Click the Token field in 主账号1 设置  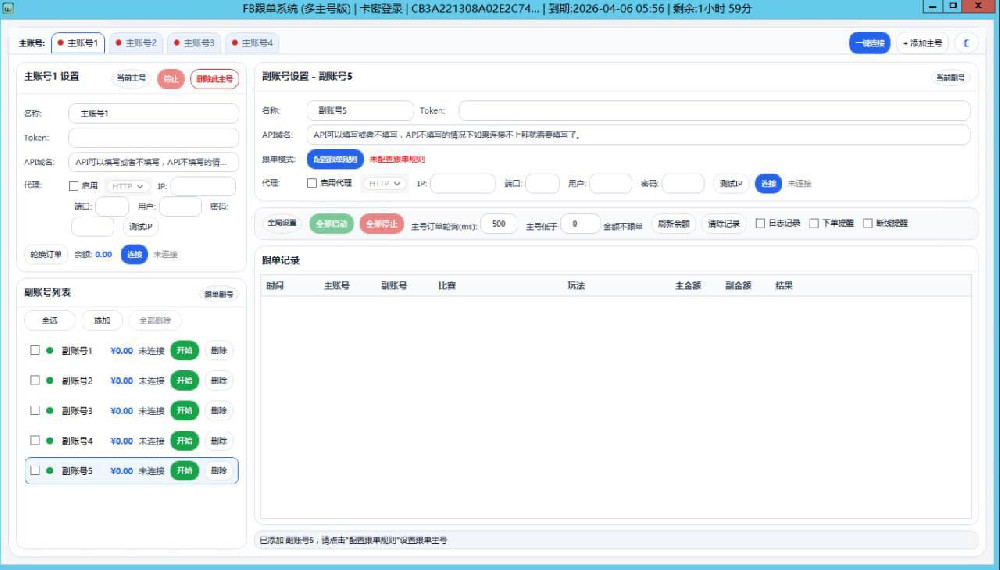(153, 137)
